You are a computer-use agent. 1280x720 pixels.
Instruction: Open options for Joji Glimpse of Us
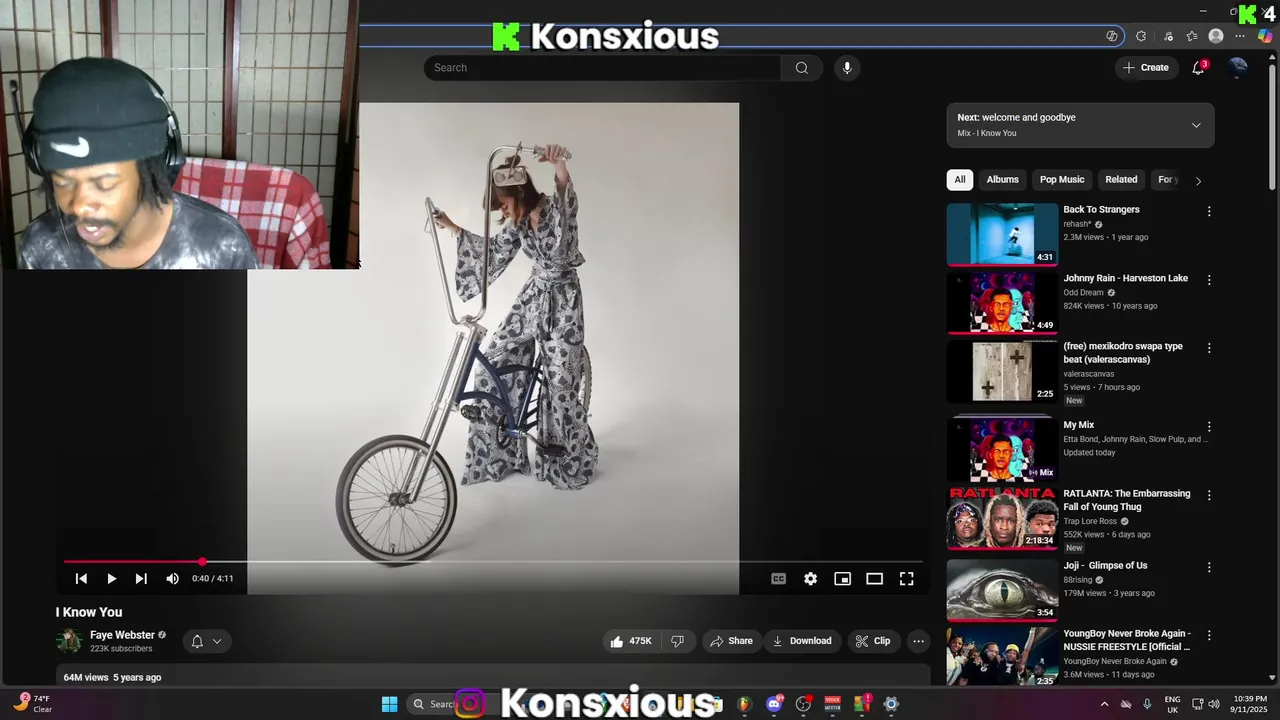pyautogui.click(x=1209, y=567)
